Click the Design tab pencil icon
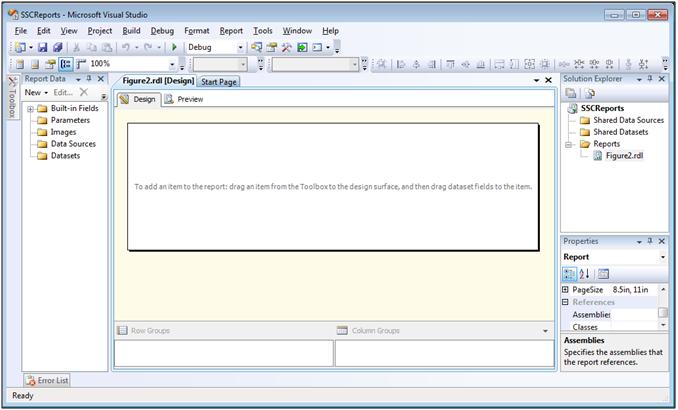 click(125, 99)
